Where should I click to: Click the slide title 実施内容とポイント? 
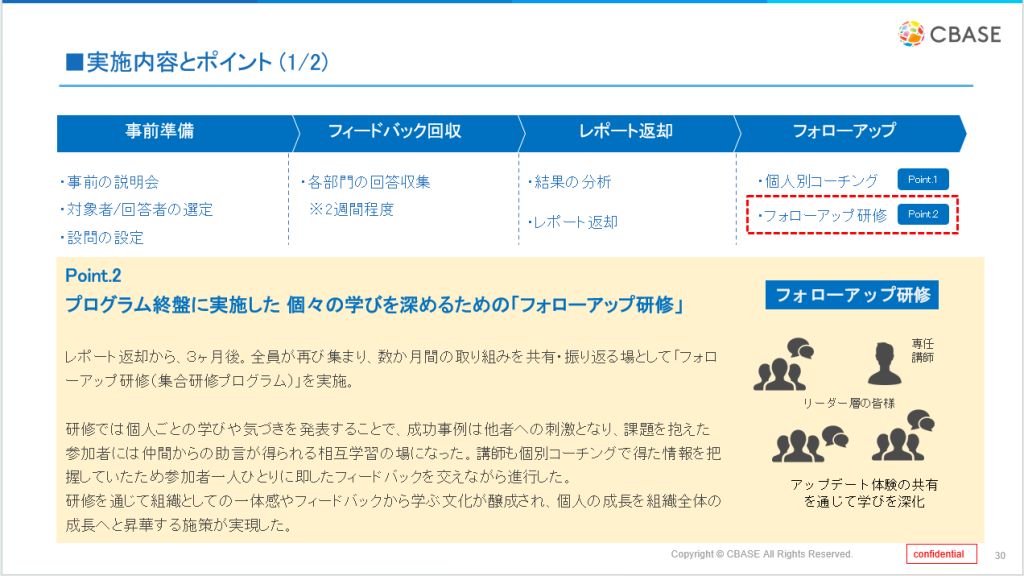coord(197,62)
